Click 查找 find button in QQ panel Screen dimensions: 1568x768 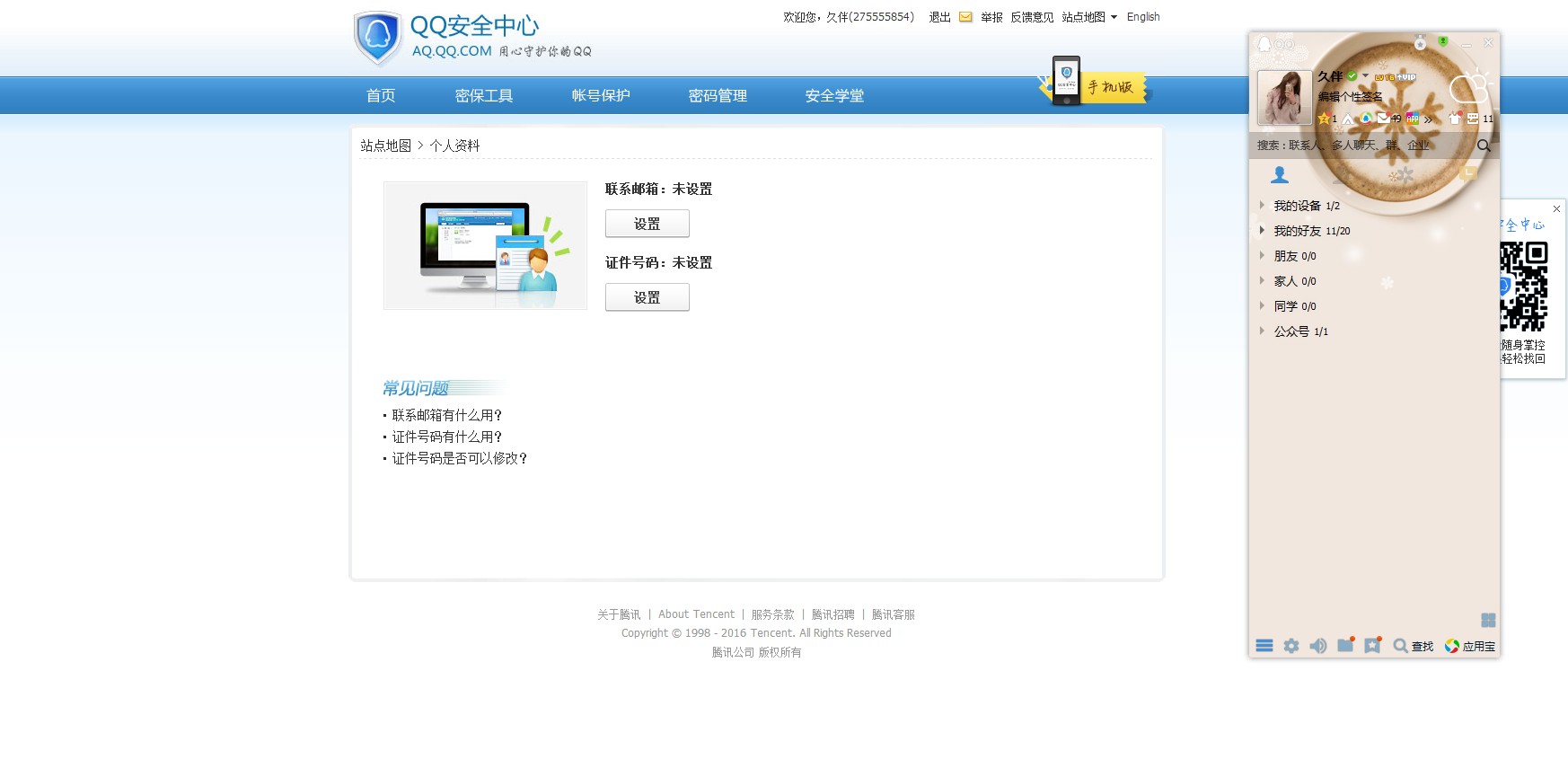(1414, 646)
